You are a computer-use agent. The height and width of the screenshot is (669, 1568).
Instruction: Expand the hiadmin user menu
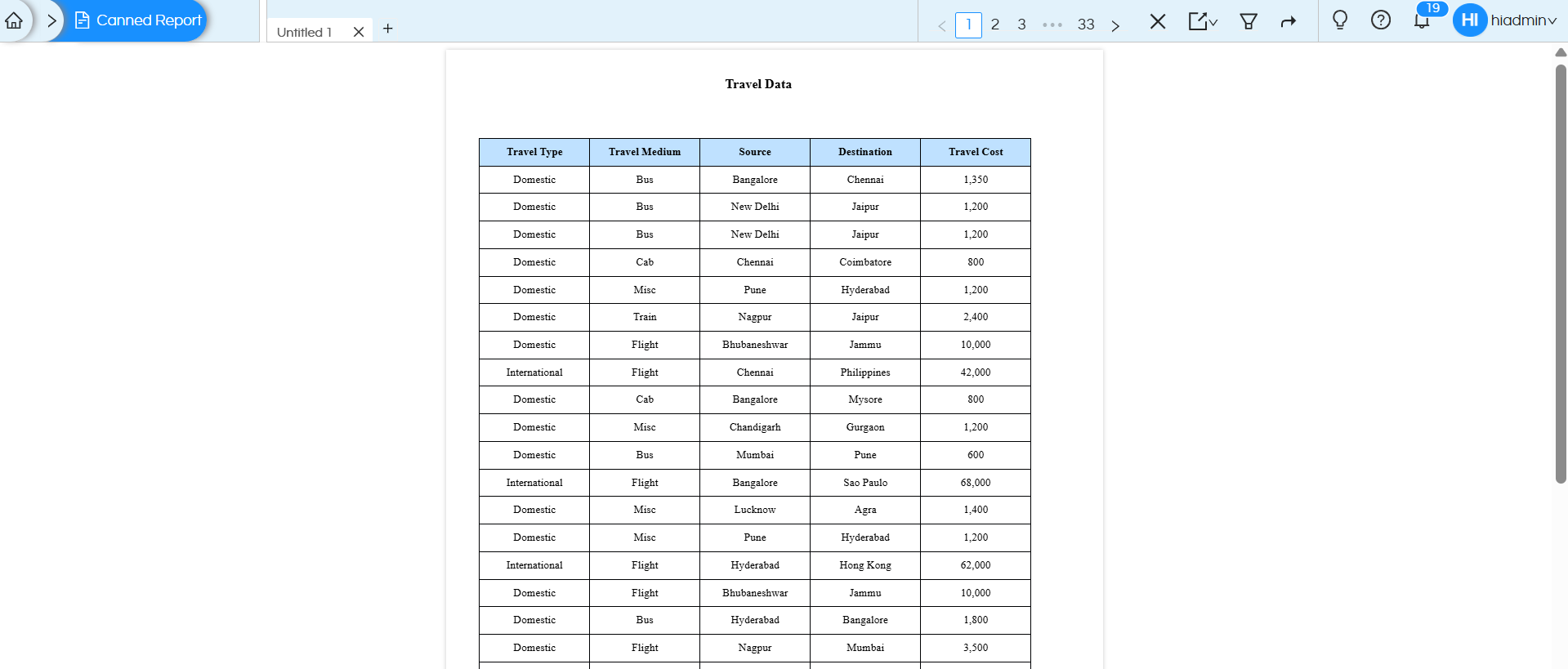(1523, 20)
